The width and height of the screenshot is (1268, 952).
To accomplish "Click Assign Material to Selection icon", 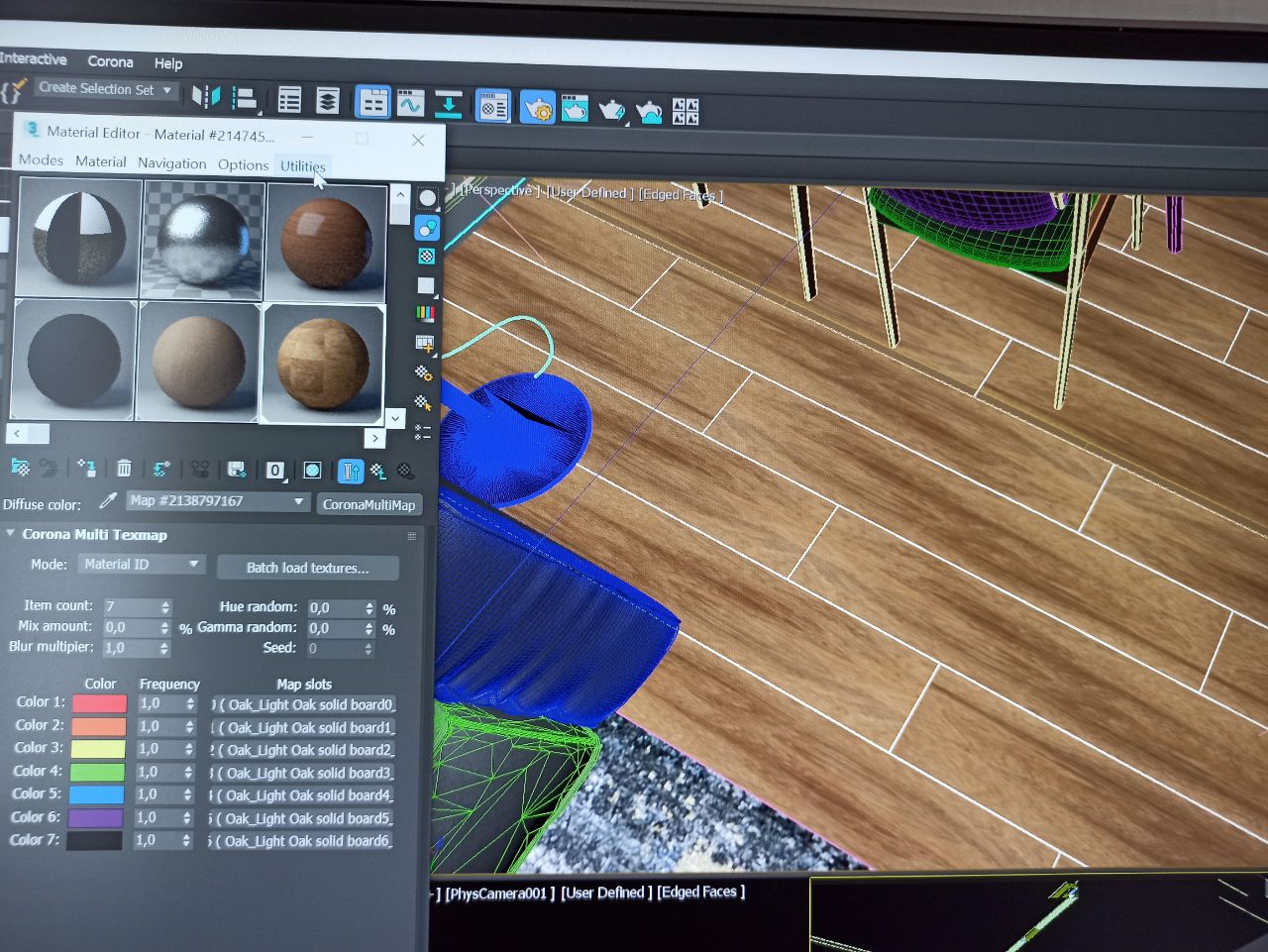I will (x=86, y=469).
